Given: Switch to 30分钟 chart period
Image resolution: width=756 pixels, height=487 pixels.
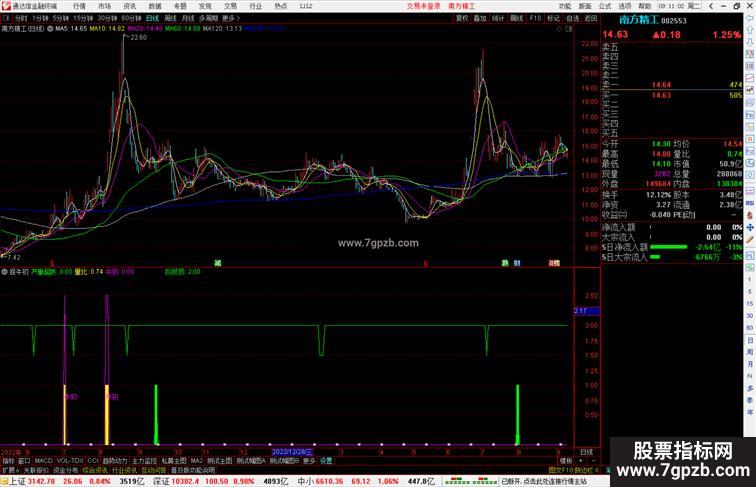Looking at the screenshot, I should [107, 18].
